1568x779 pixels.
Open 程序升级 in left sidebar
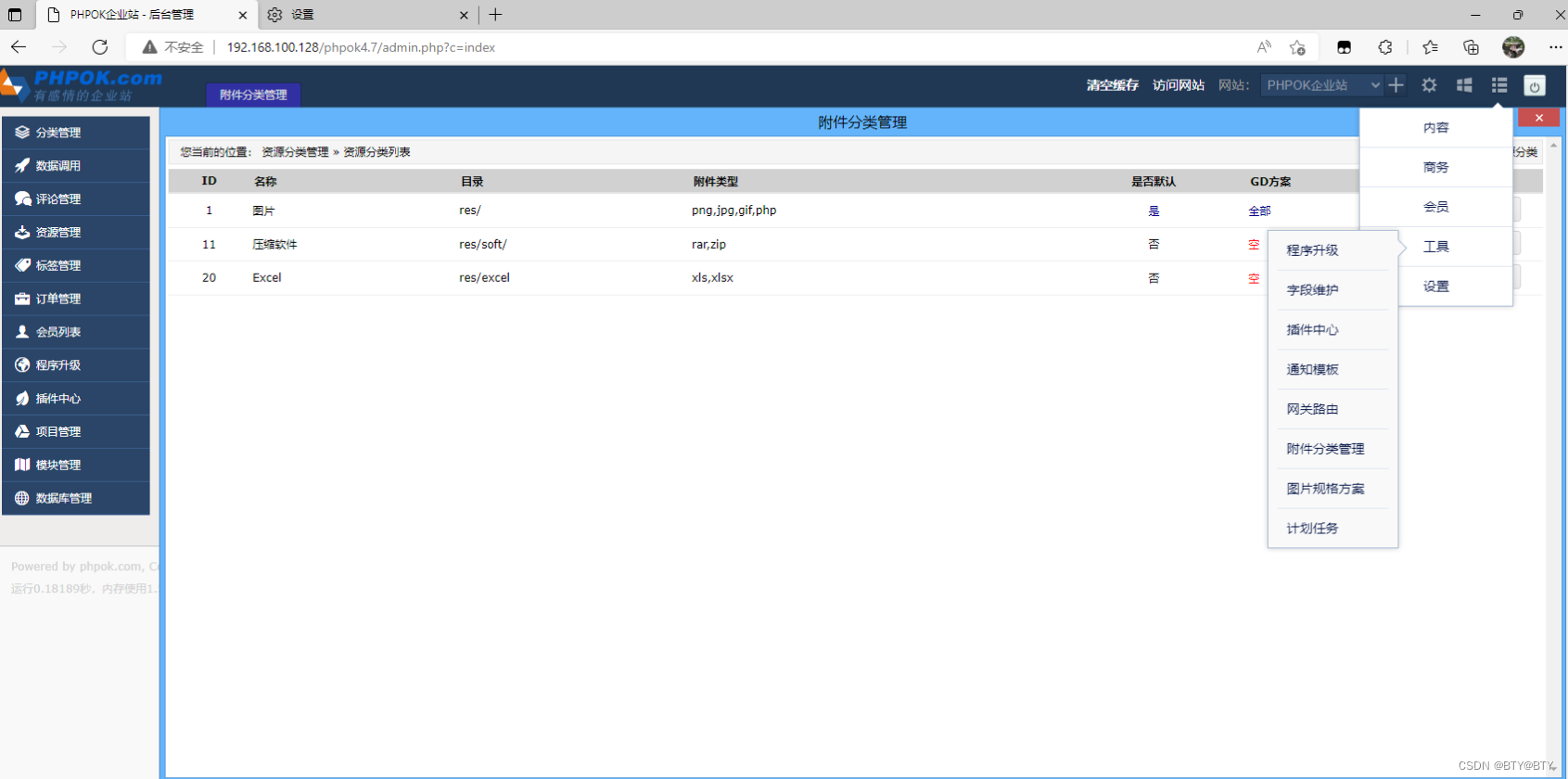click(x=75, y=365)
